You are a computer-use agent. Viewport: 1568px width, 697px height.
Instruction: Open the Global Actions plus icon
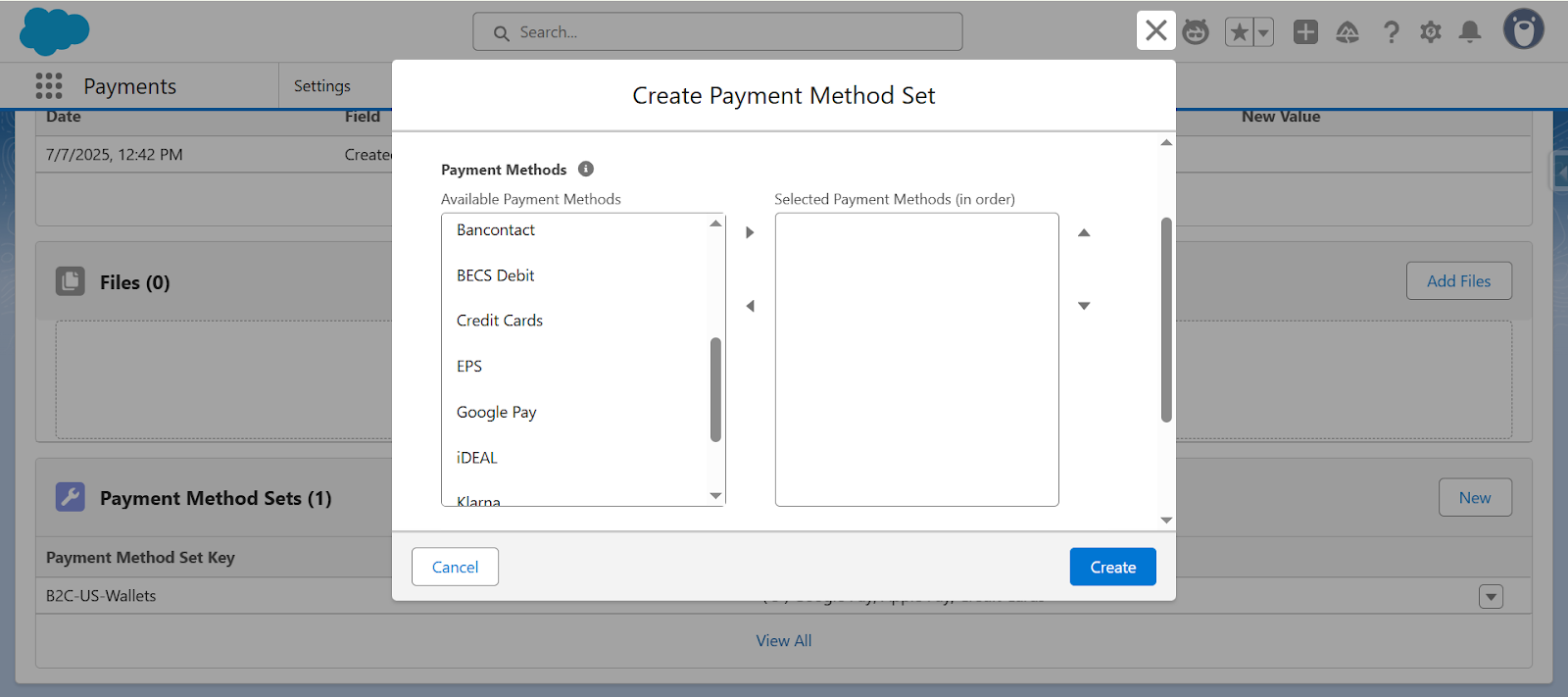click(x=1305, y=32)
